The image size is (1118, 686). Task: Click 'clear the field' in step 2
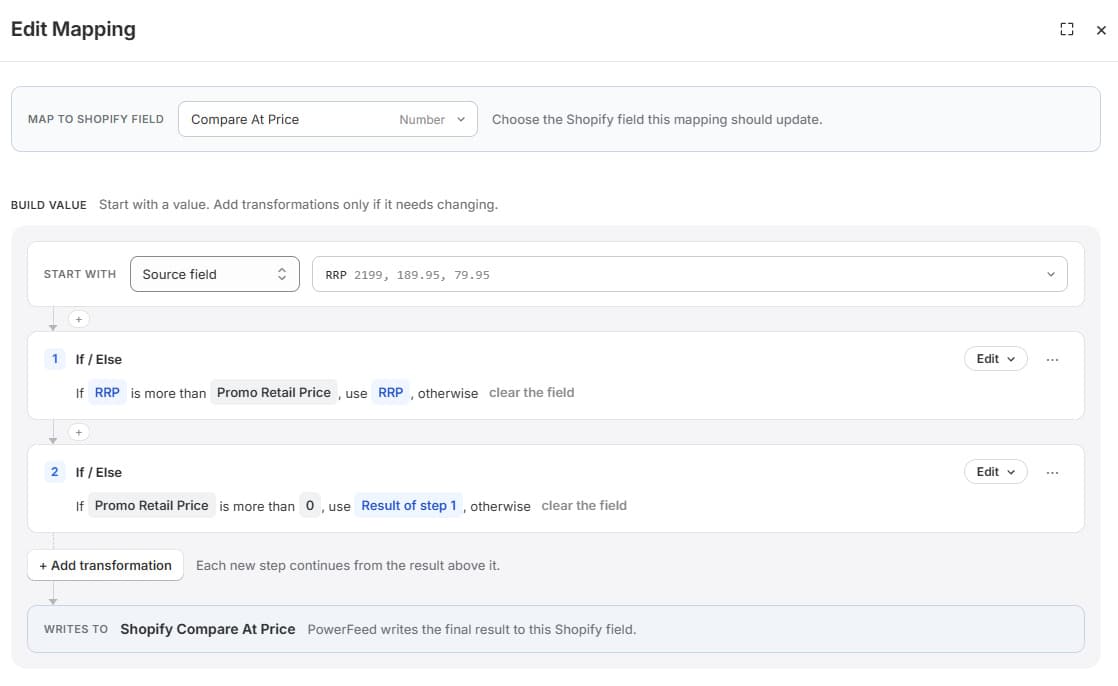(x=584, y=505)
